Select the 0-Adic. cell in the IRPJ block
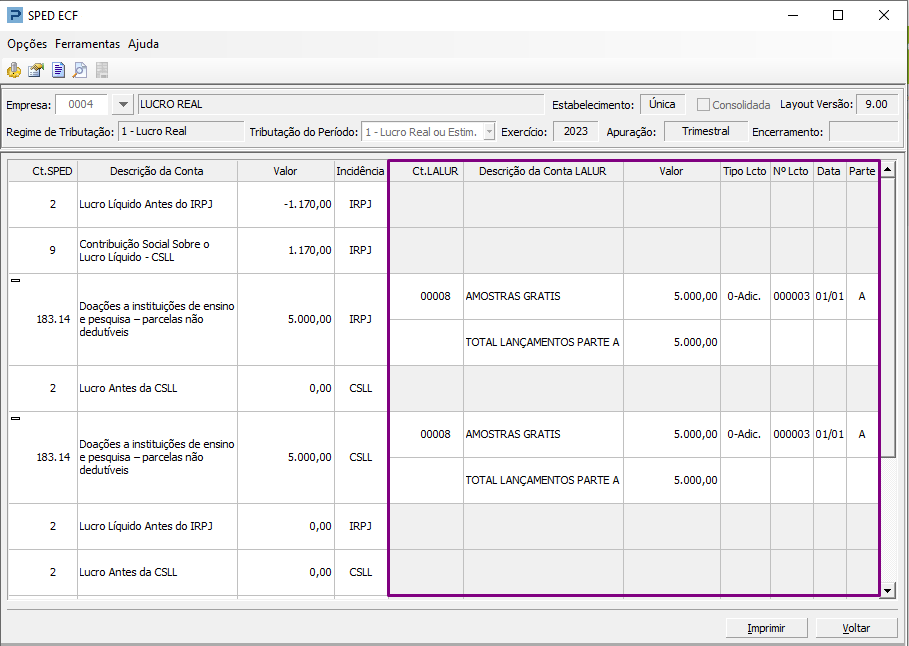The height and width of the screenshot is (646, 909). 745,296
